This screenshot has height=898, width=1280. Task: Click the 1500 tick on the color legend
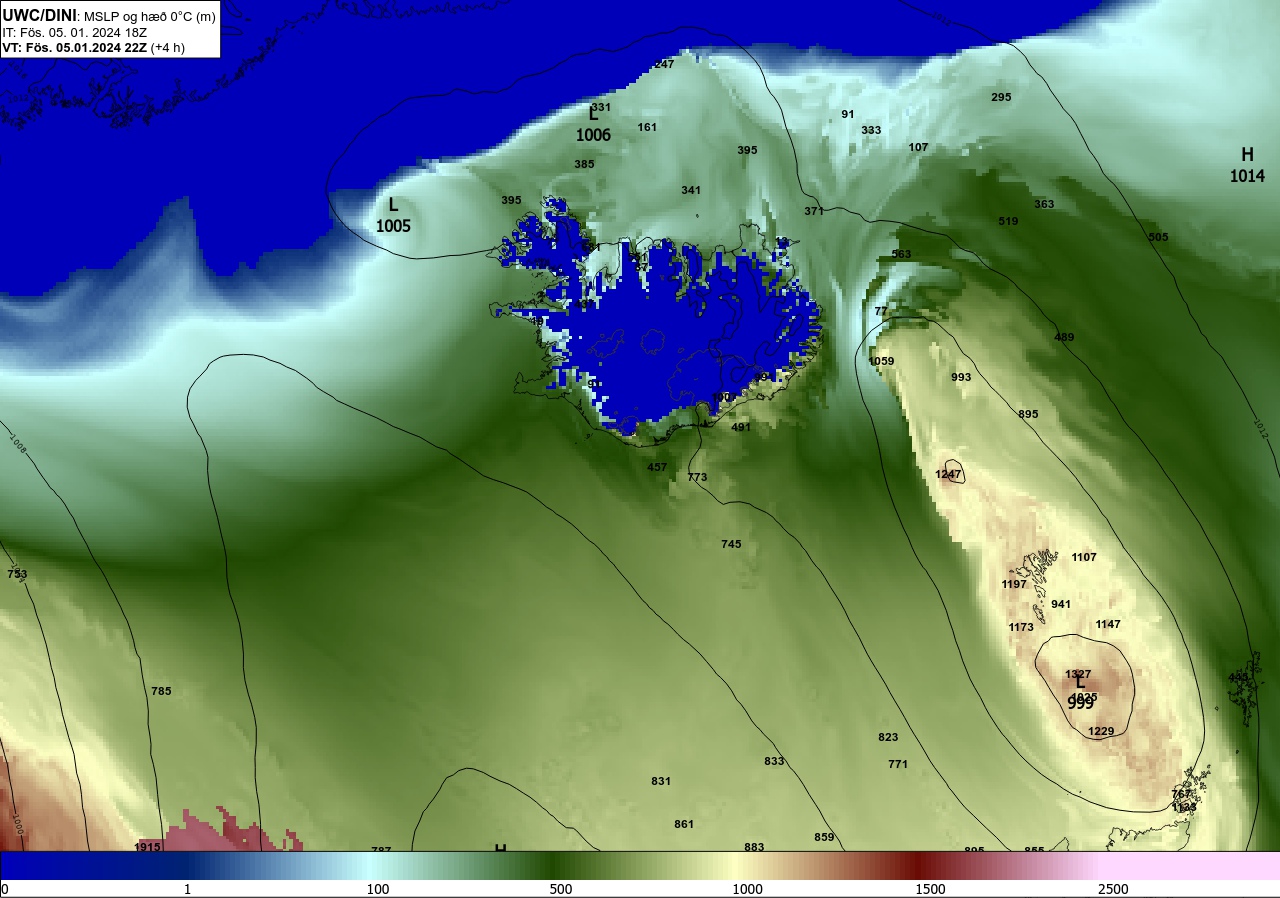click(930, 889)
